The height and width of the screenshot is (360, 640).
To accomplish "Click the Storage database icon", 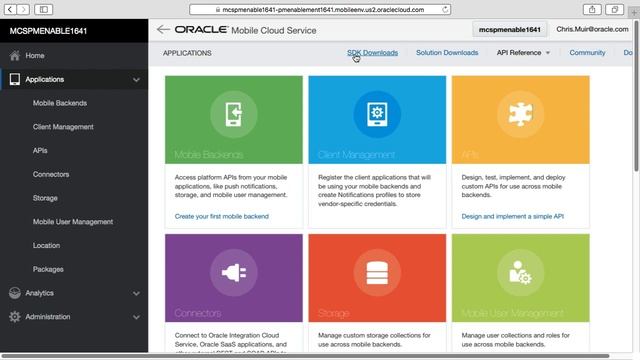I will pyautogui.click(x=377, y=273).
